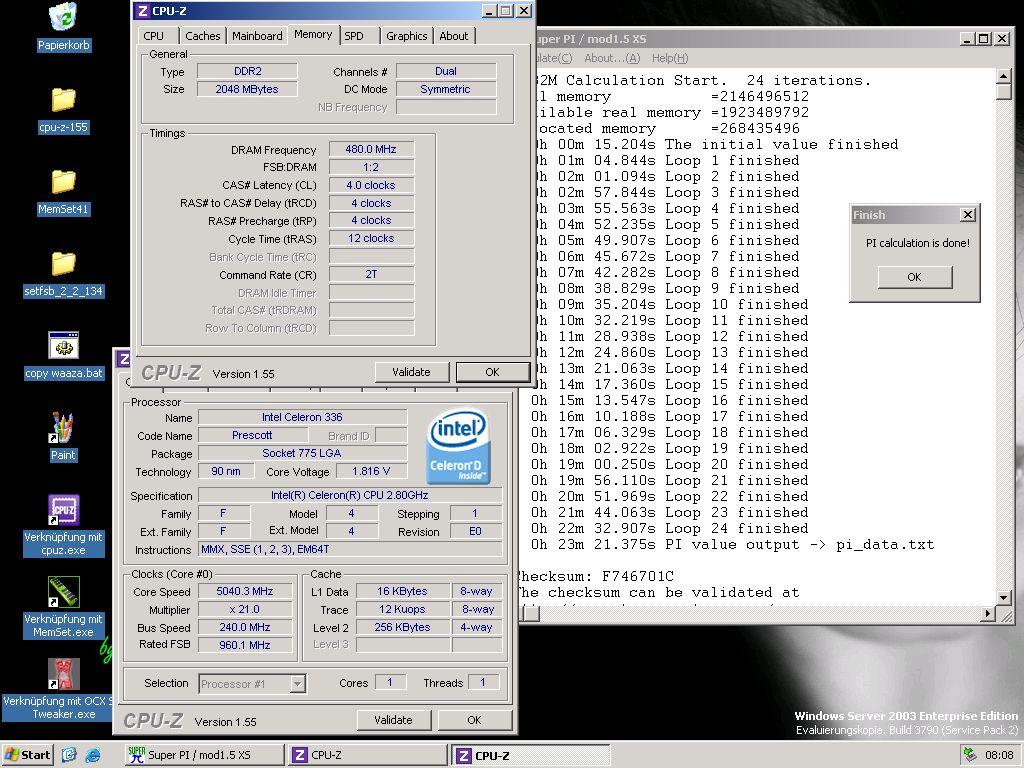Click processor Name Intel Celeron 336 field
The width and height of the screenshot is (1024, 768).
point(302,417)
